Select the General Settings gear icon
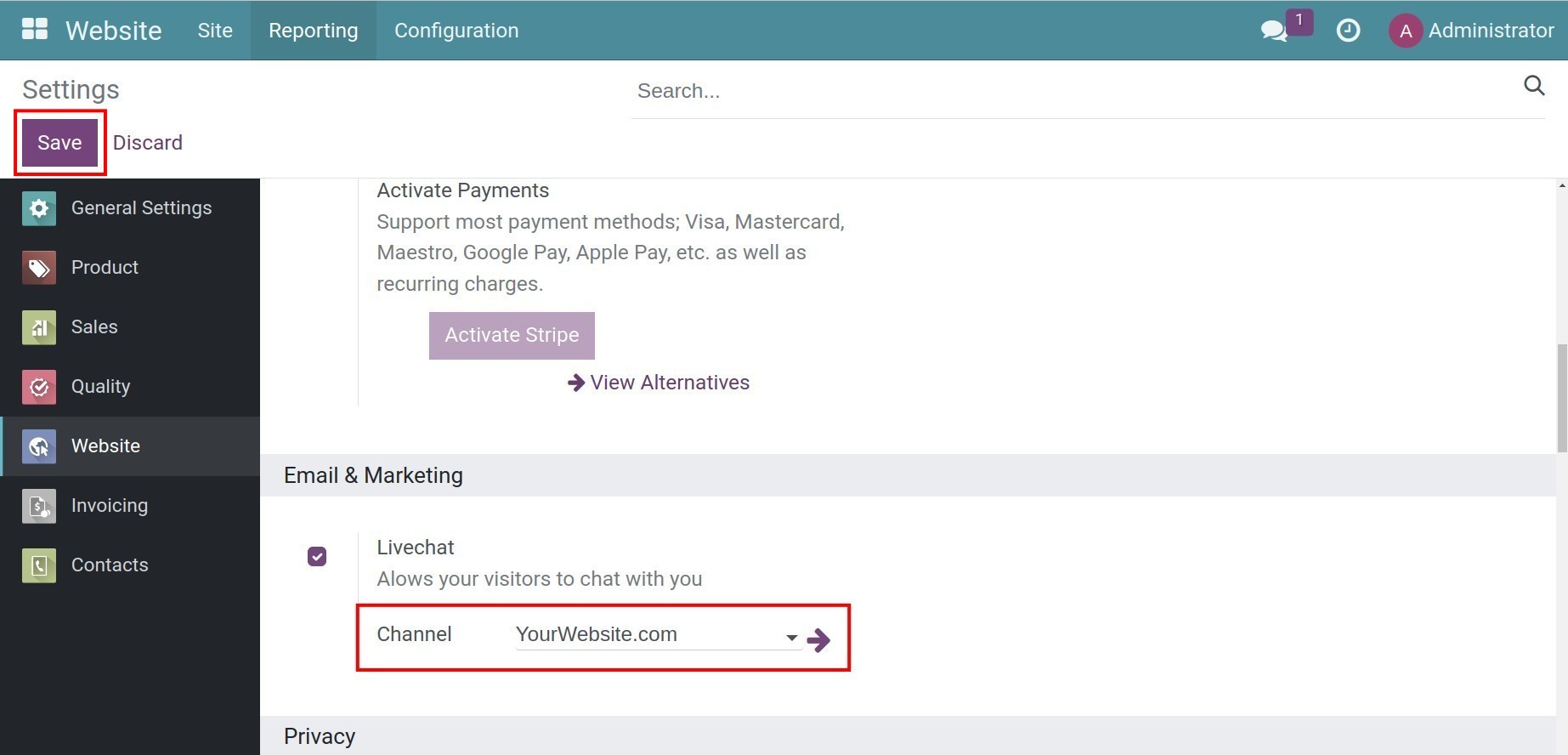The width and height of the screenshot is (1568, 755). click(39, 208)
